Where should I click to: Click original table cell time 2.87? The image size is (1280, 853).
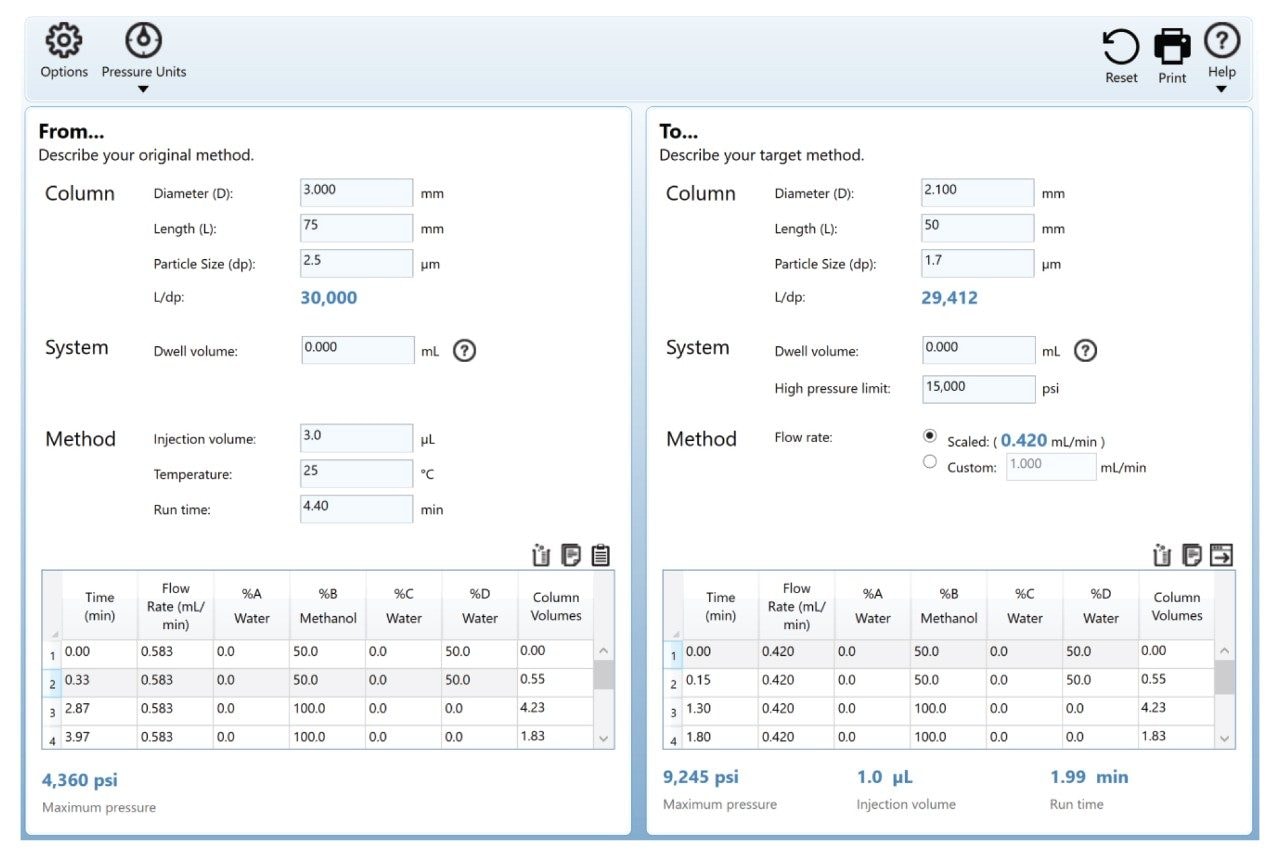tap(99, 710)
